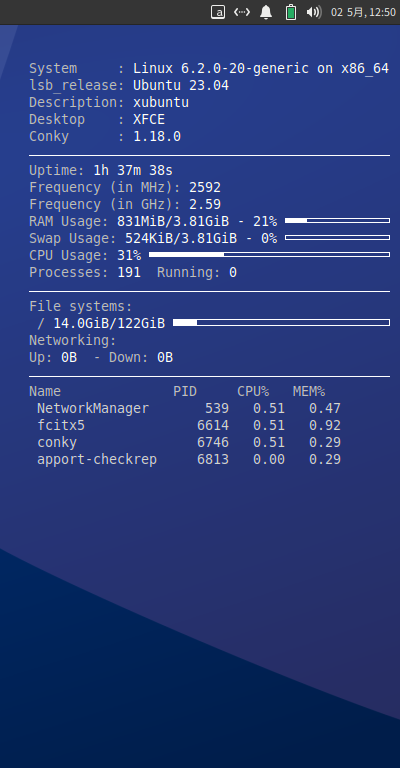This screenshot has width=400, height=768.
Task: Click the 'Frequency (in MHz):' label
Action: pyautogui.click(x=105, y=188)
